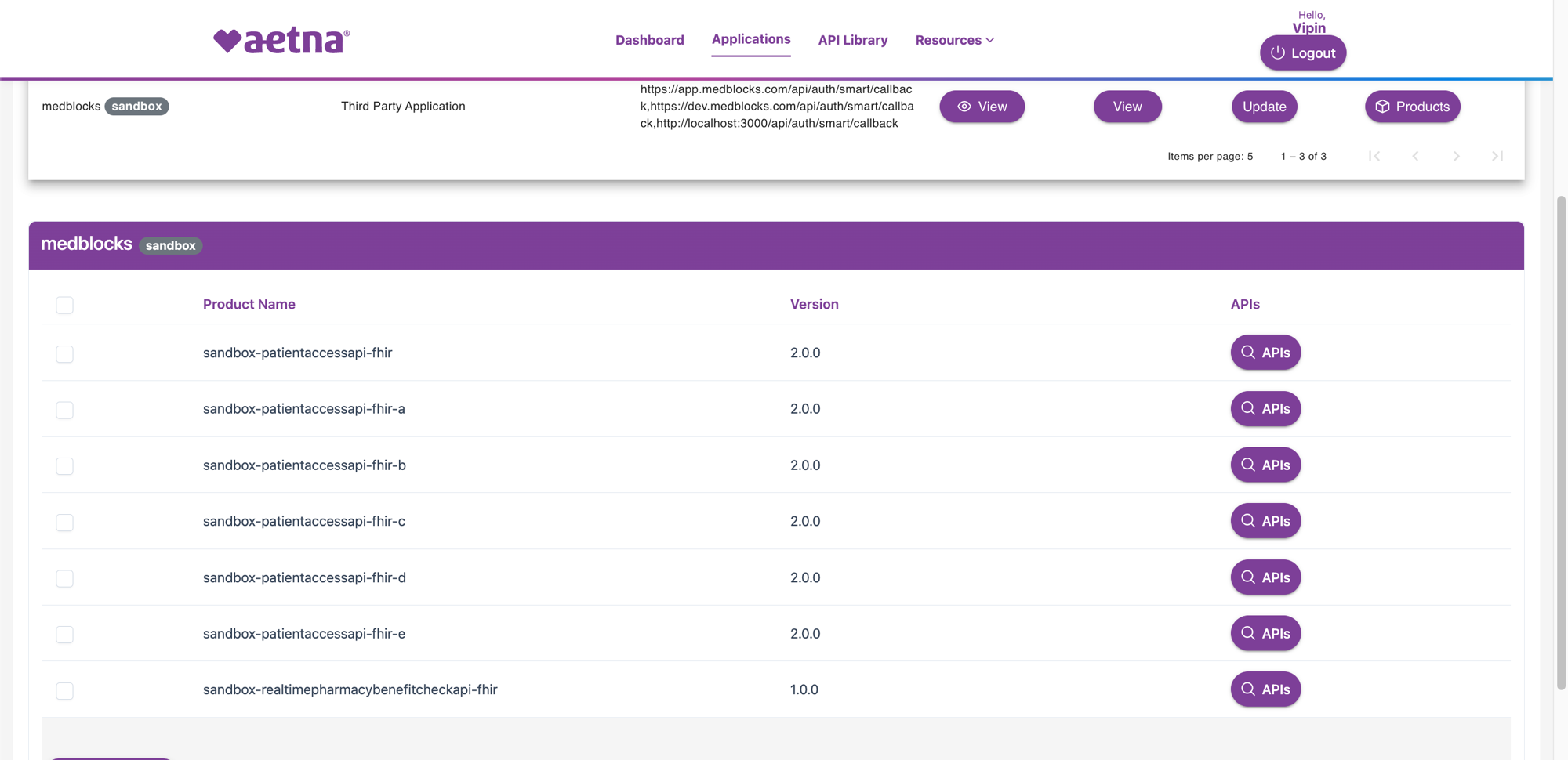Image resolution: width=1568 pixels, height=760 pixels.
Task: Check sandbox-patientaccessapi-fhir-d checkbox
Action: point(64,578)
